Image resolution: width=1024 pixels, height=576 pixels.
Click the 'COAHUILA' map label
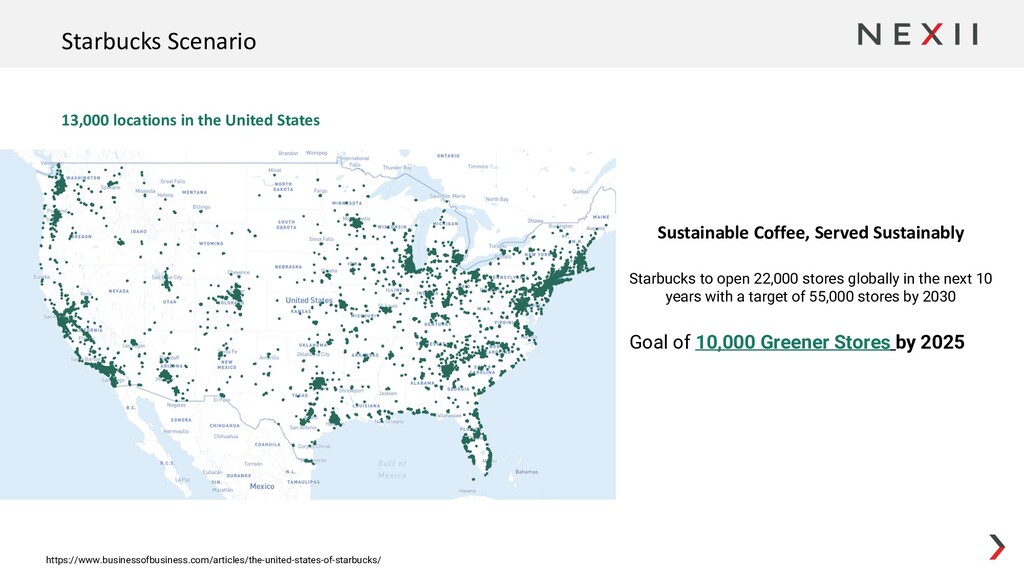[x=268, y=445]
